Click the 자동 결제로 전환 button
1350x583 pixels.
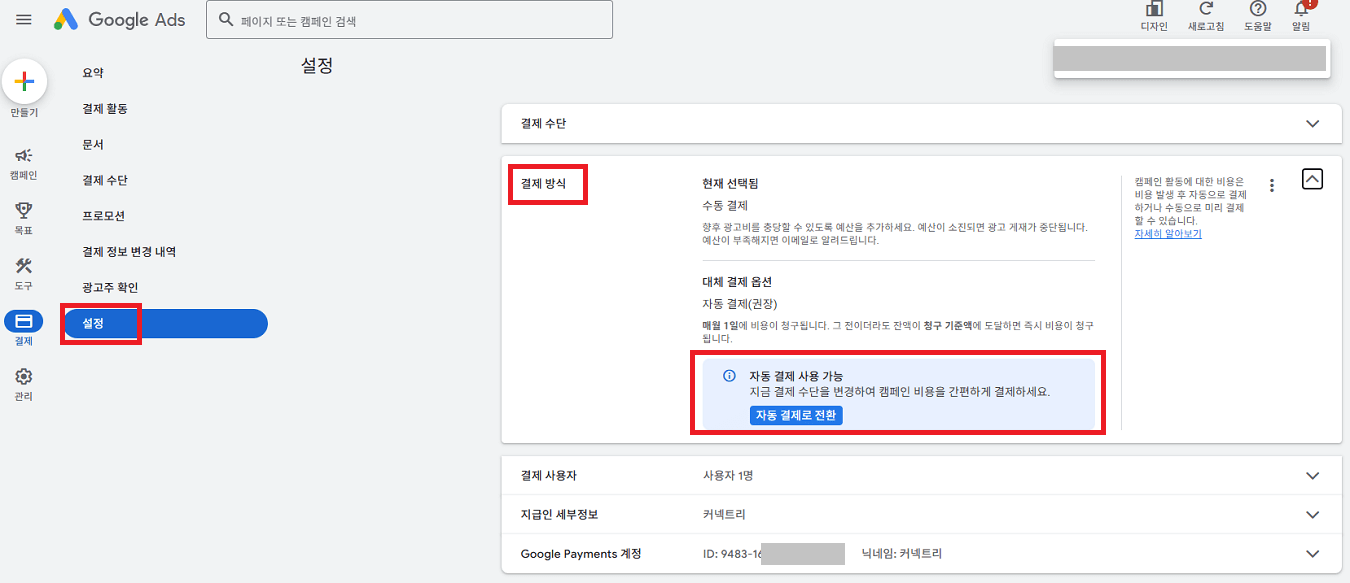[x=796, y=416]
